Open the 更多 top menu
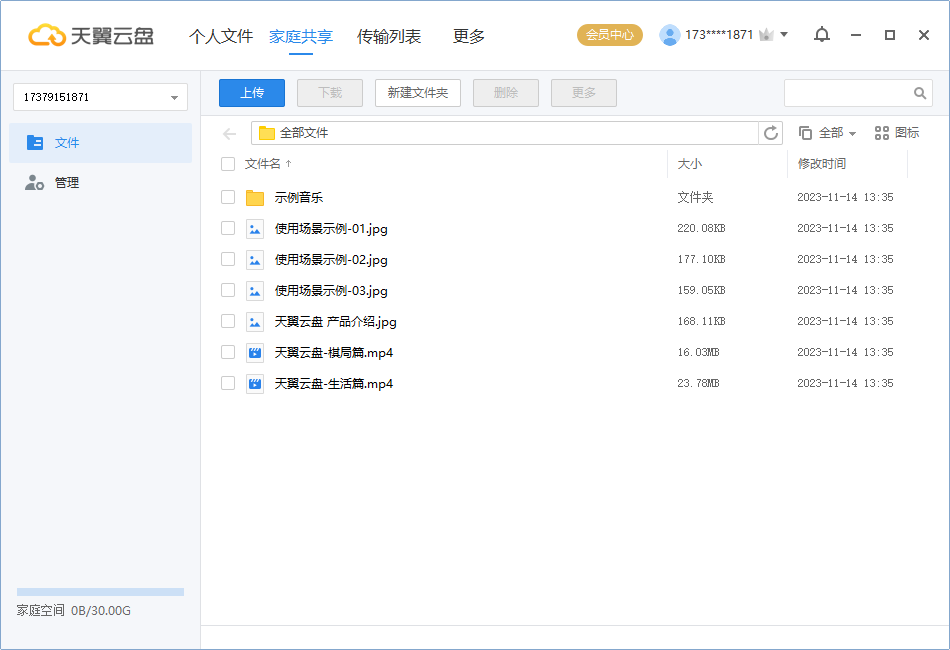This screenshot has height=650, width=950. coord(469,36)
